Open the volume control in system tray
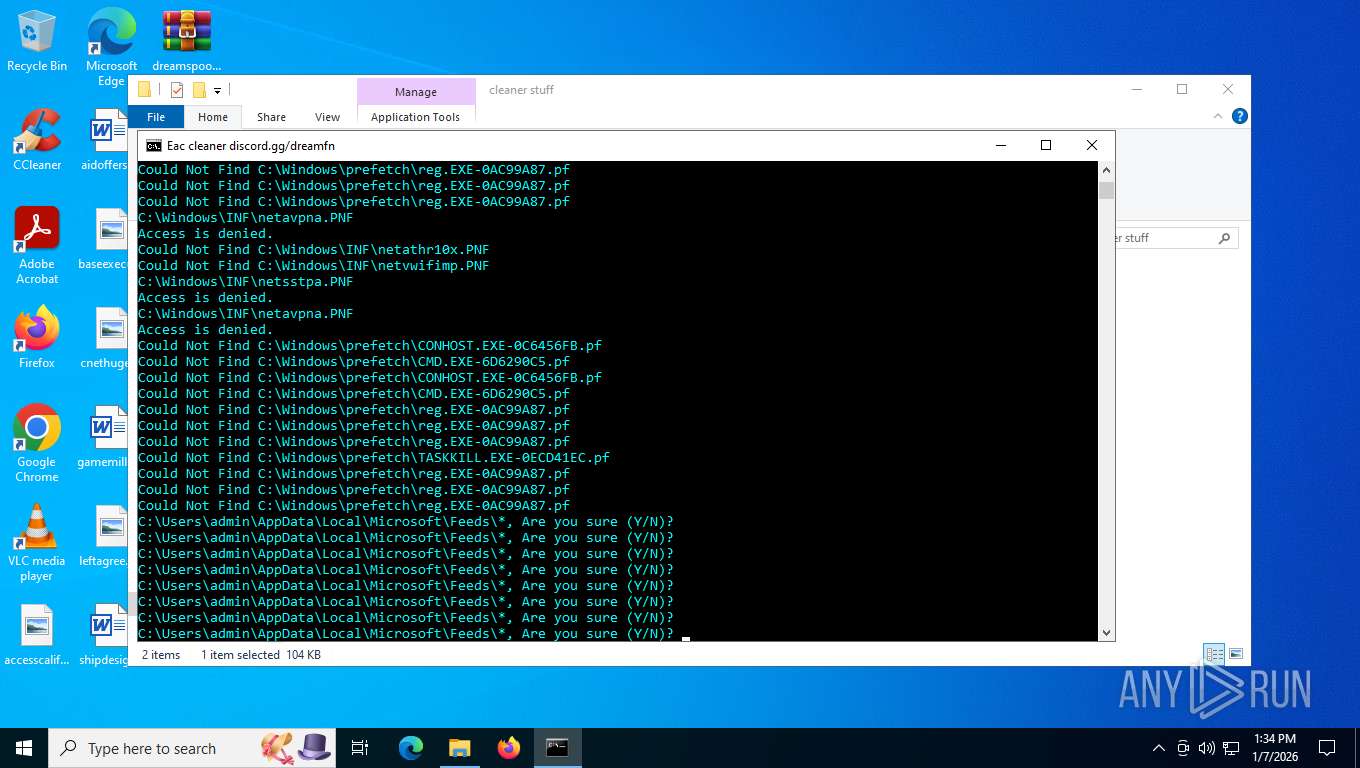Viewport: 1360px width, 768px height. 1206,748
